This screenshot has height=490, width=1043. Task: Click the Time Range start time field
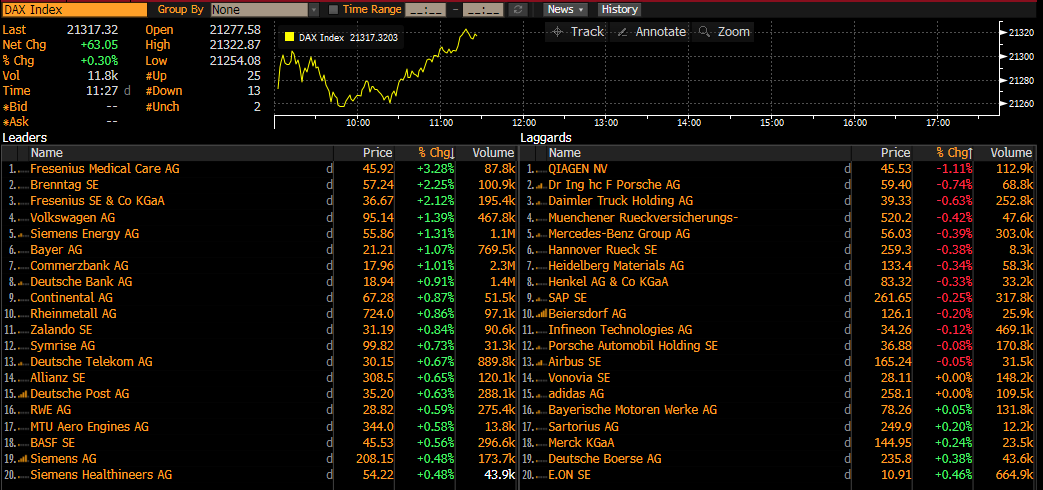pyautogui.click(x=425, y=9)
